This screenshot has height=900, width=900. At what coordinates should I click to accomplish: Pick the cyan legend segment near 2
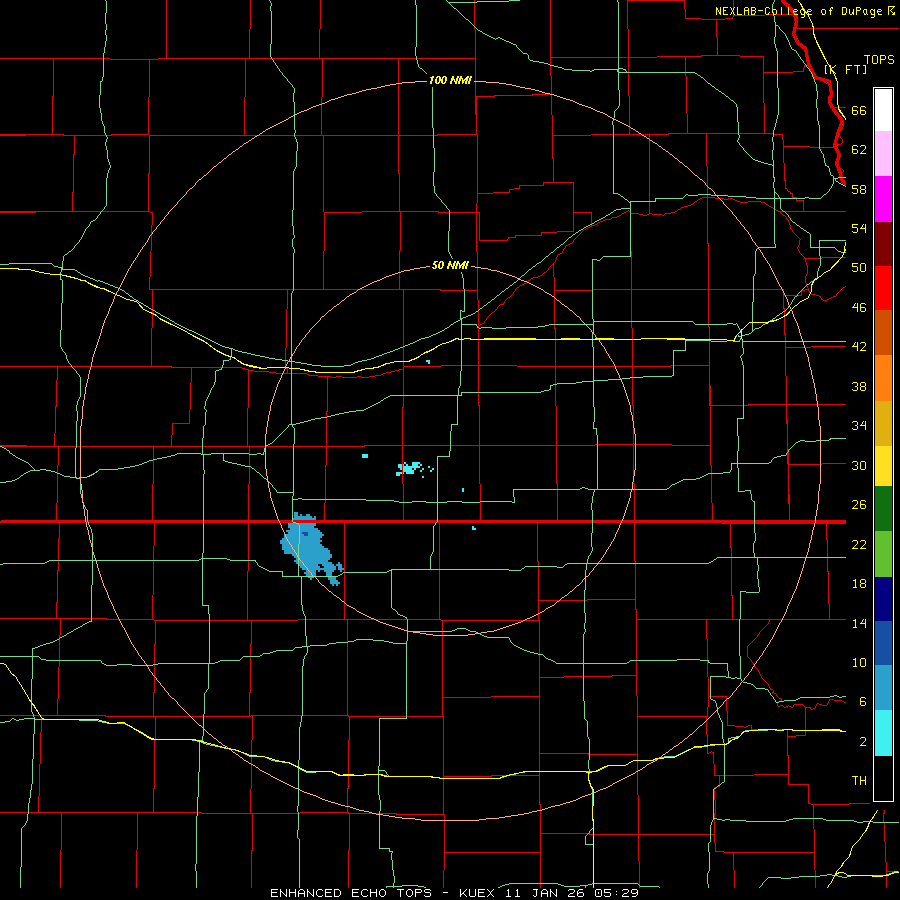883,733
